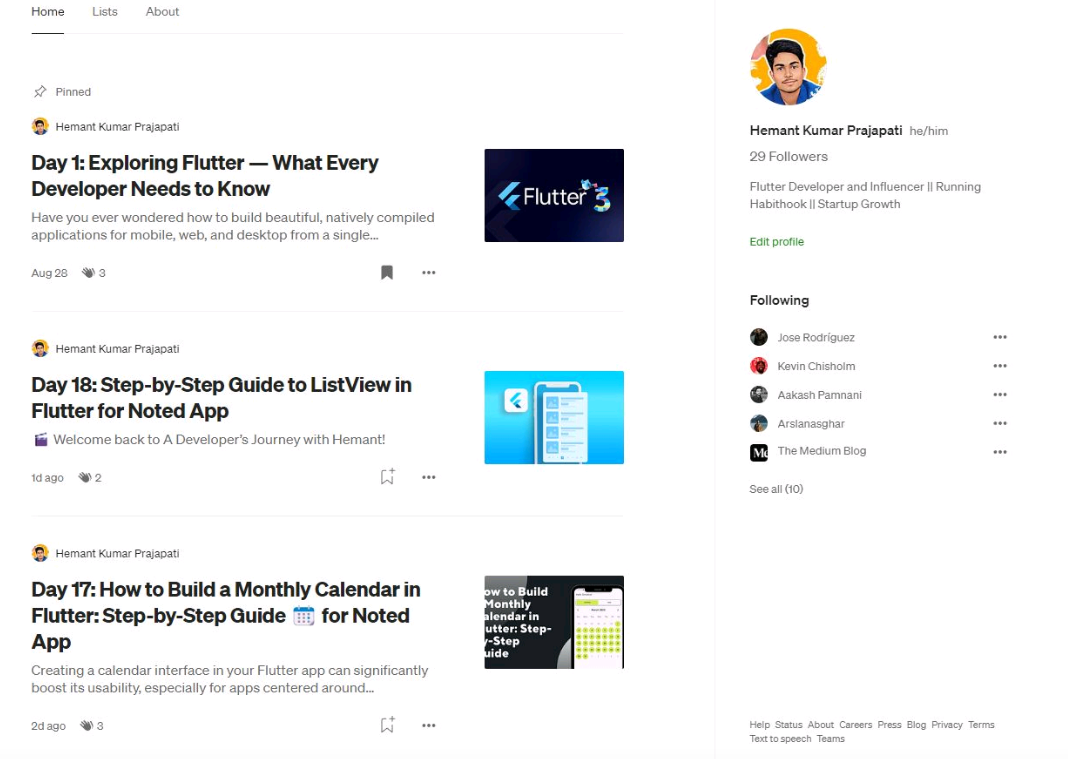The image size is (1068, 759).
Task: Click the Edit profile link
Action: pyautogui.click(x=776, y=241)
